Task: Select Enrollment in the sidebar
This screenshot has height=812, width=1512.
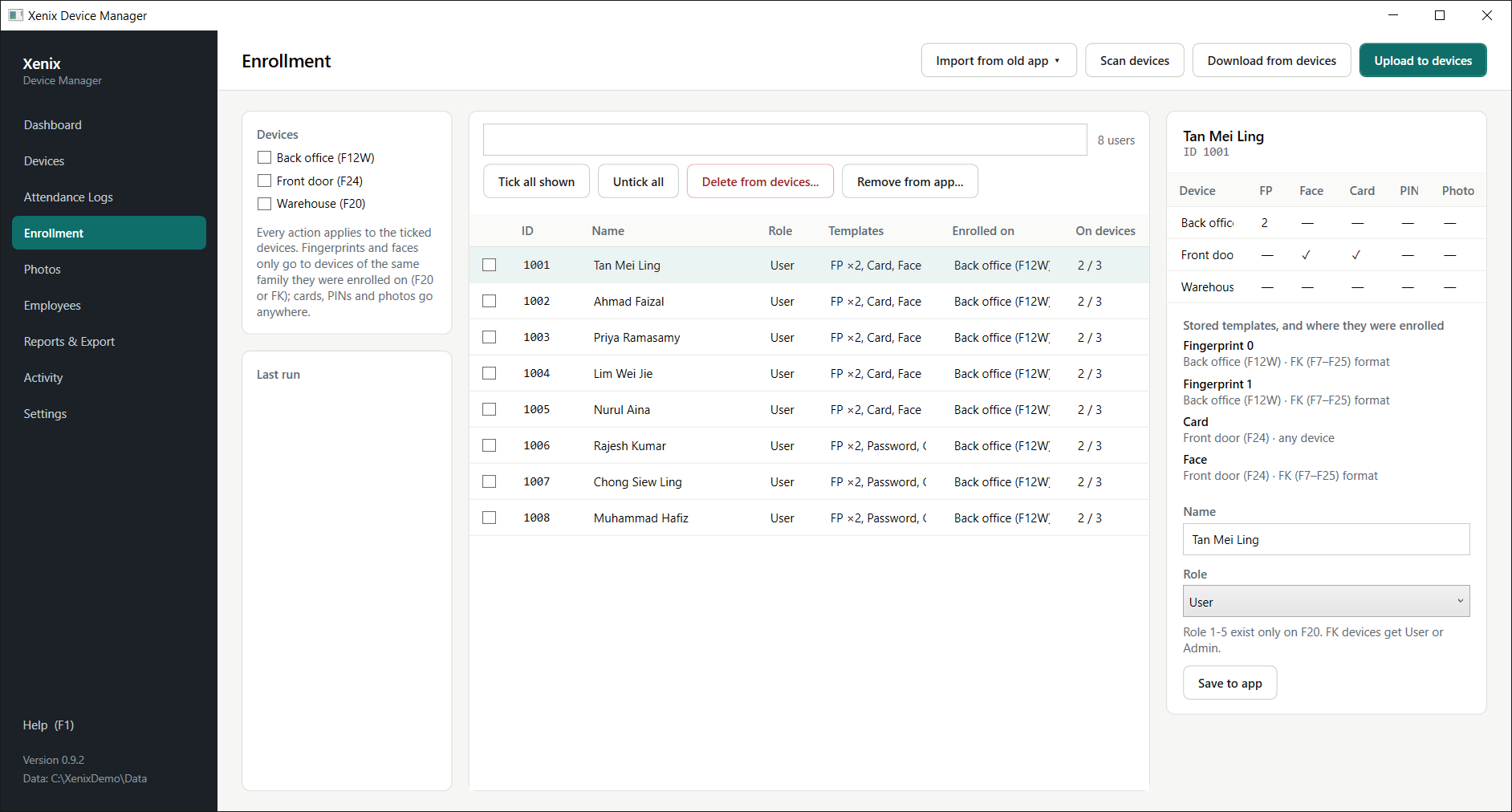Action: point(109,233)
